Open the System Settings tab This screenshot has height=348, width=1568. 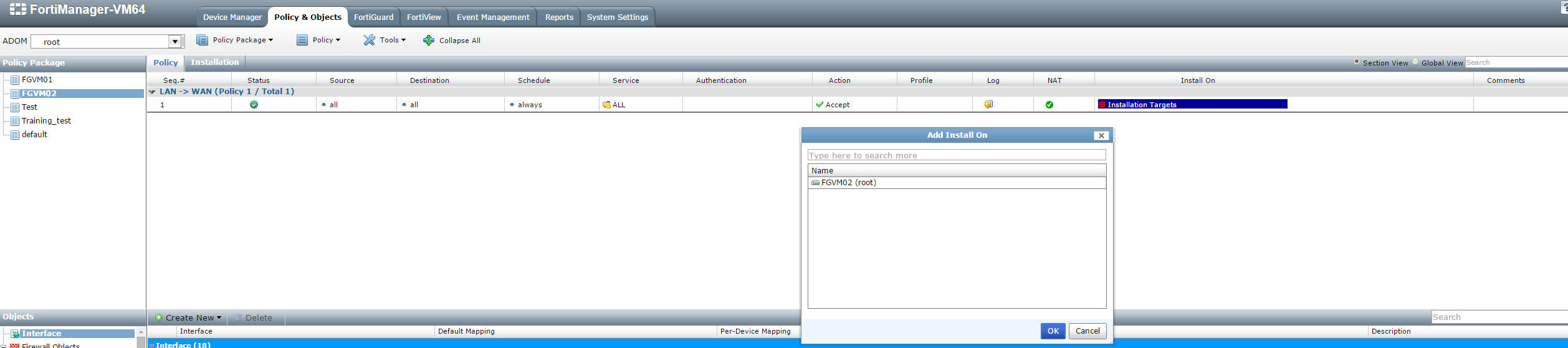(x=618, y=17)
